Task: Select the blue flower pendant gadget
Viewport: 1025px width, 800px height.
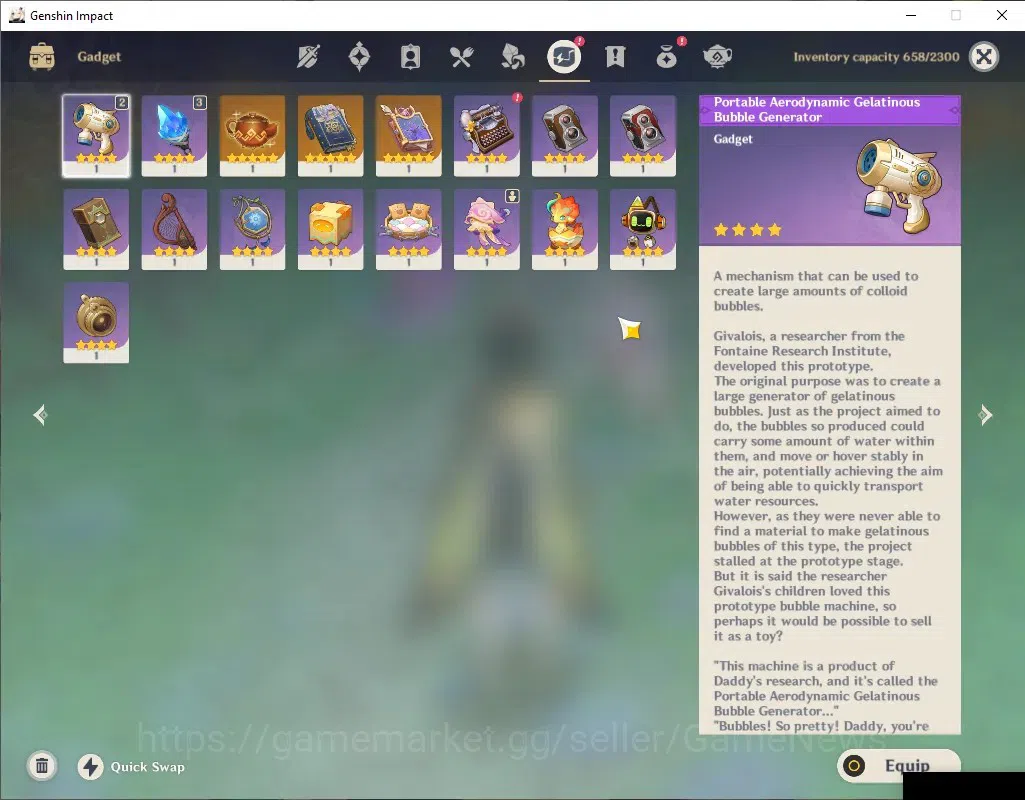Action: tap(252, 229)
